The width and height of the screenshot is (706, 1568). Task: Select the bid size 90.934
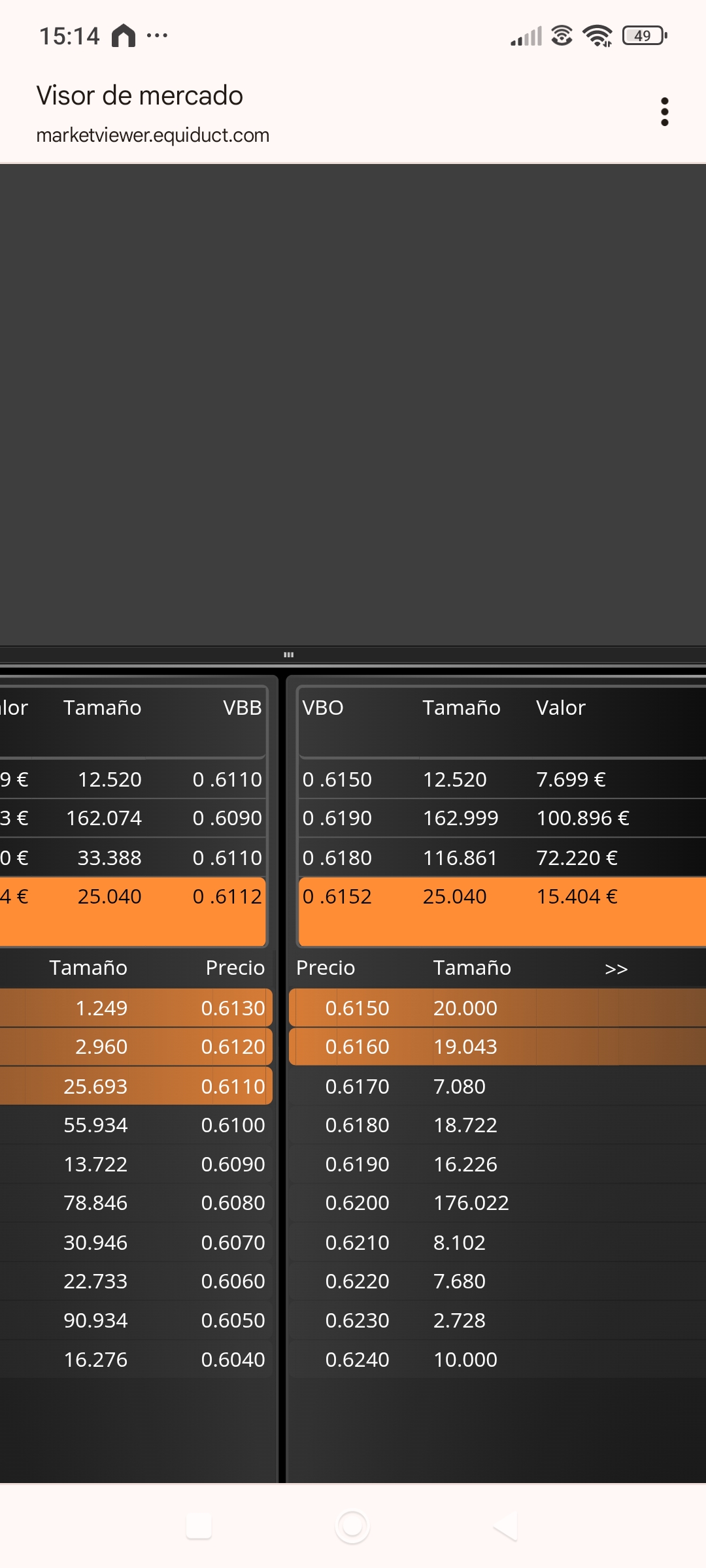click(x=95, y=1320)
